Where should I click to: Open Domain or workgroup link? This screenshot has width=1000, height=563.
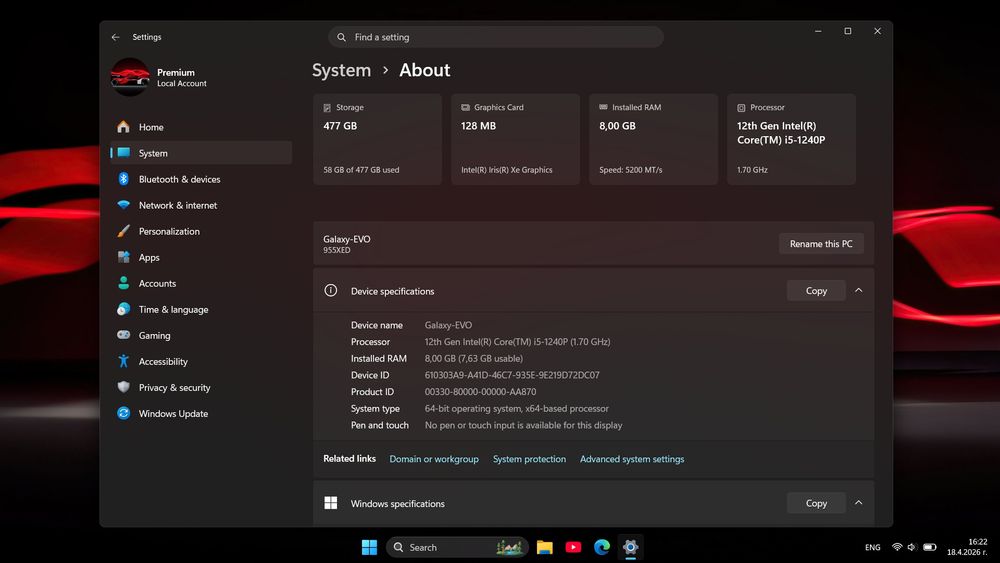tap(434, 459)
